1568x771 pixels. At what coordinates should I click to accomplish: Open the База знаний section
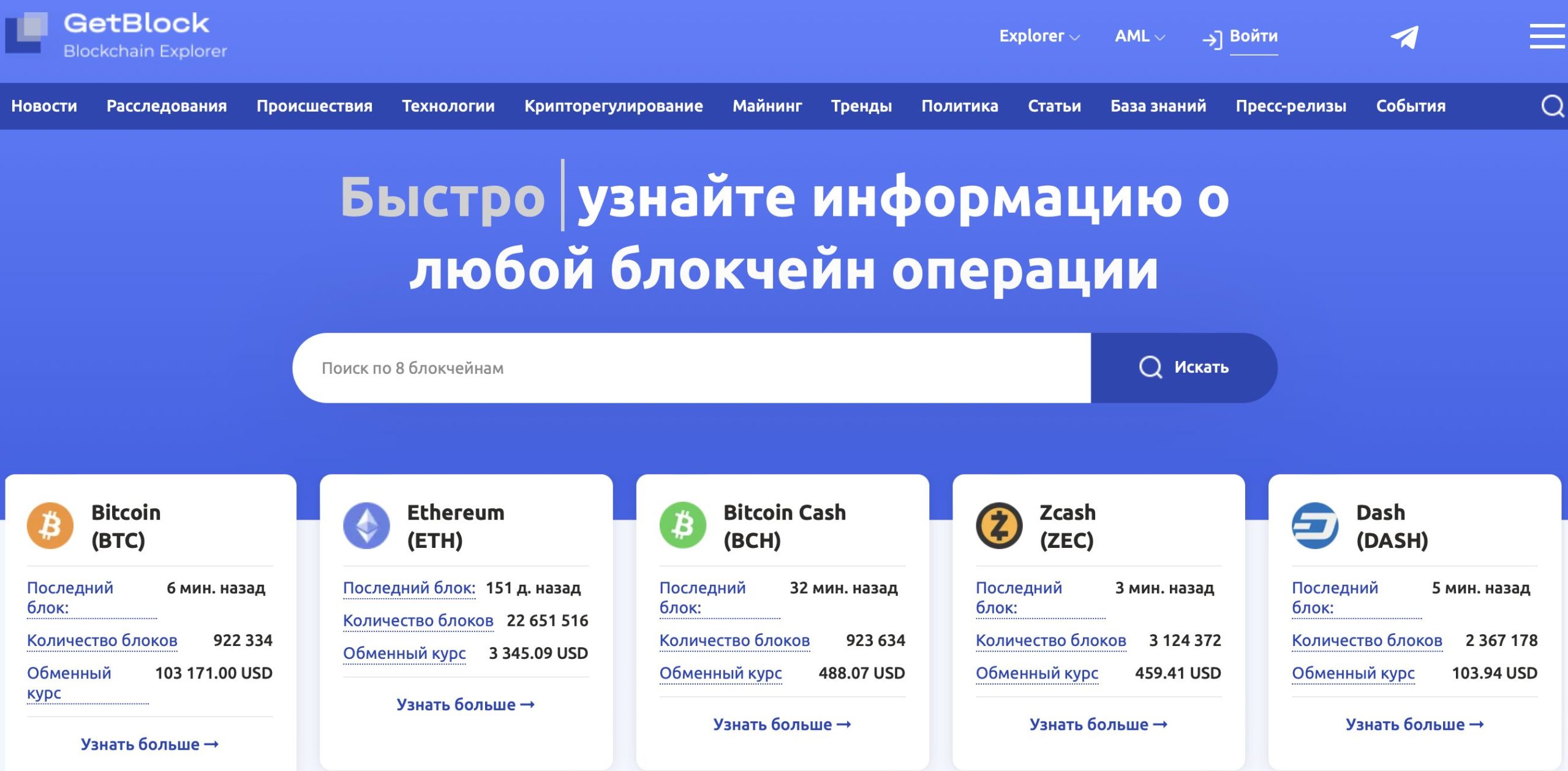pyautogui.click(x=1158, y=106)
